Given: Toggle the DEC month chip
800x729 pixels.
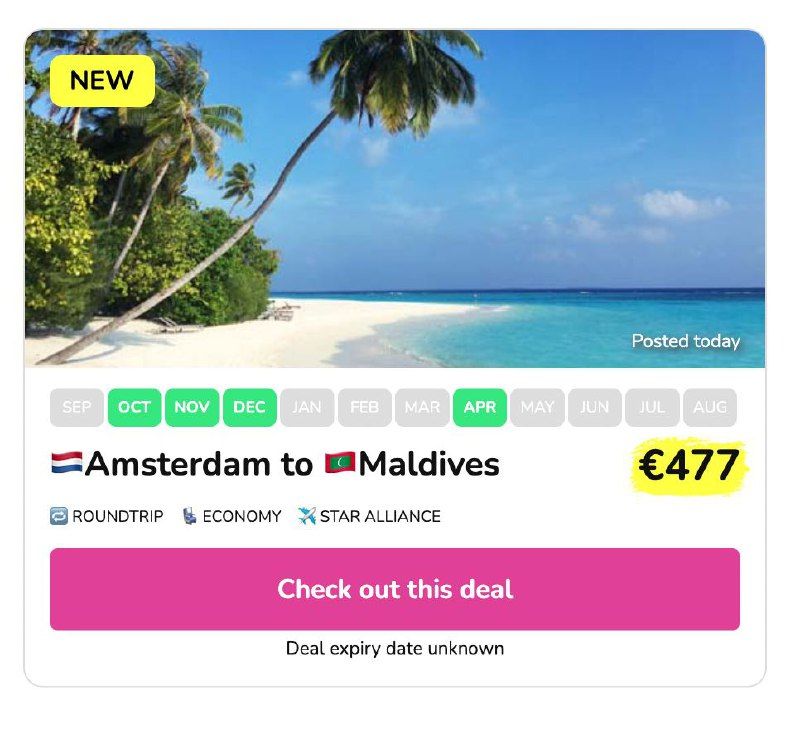Looking at the screenshot, I should click(x=249, y=407).
